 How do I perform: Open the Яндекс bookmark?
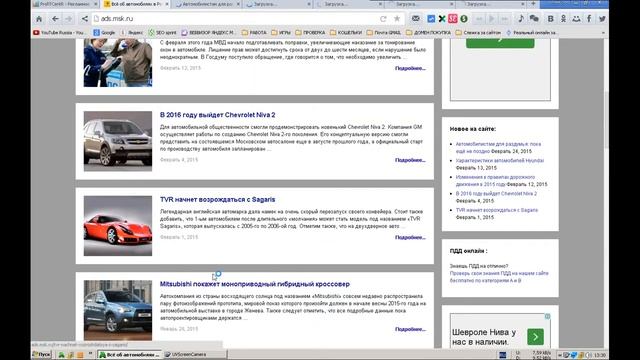tap(131, 32)
